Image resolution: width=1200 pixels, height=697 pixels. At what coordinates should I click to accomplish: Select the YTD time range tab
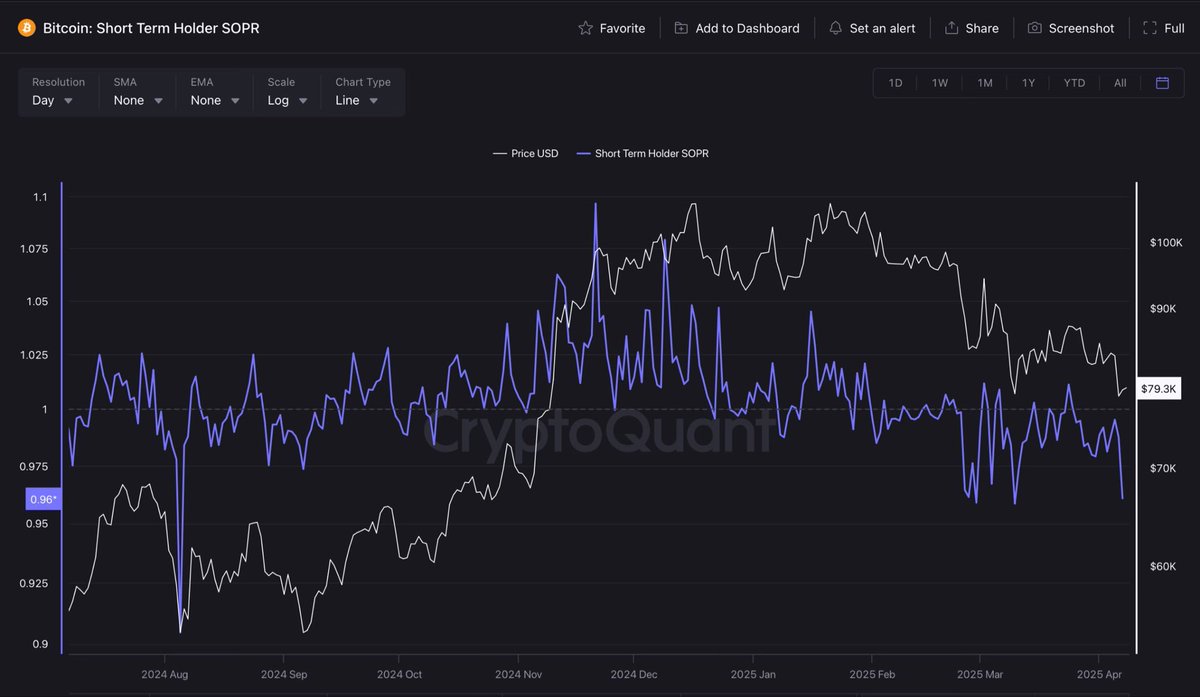point(1074,83)
